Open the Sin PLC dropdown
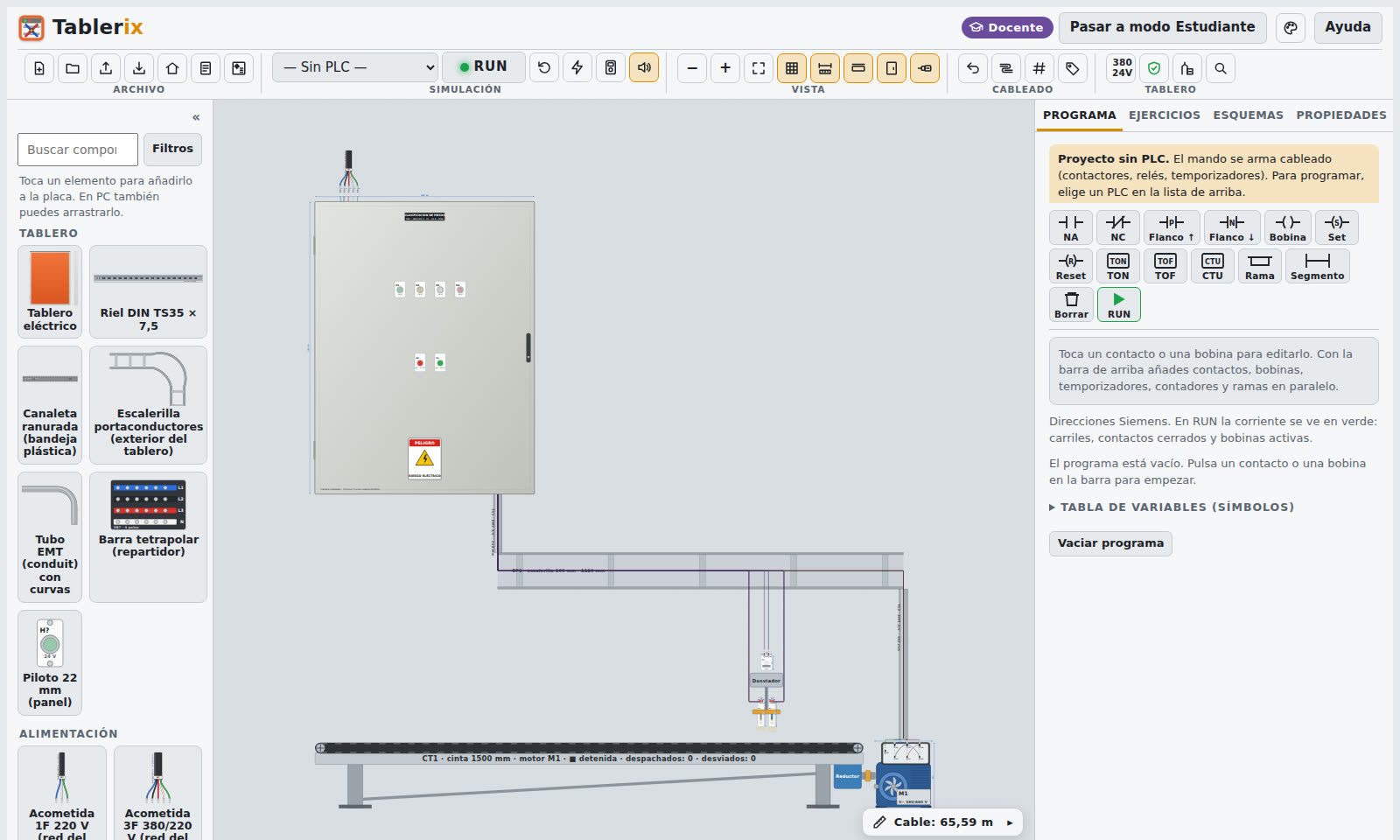The width and height of the screenshot is (1400, 840). (355, 67)
